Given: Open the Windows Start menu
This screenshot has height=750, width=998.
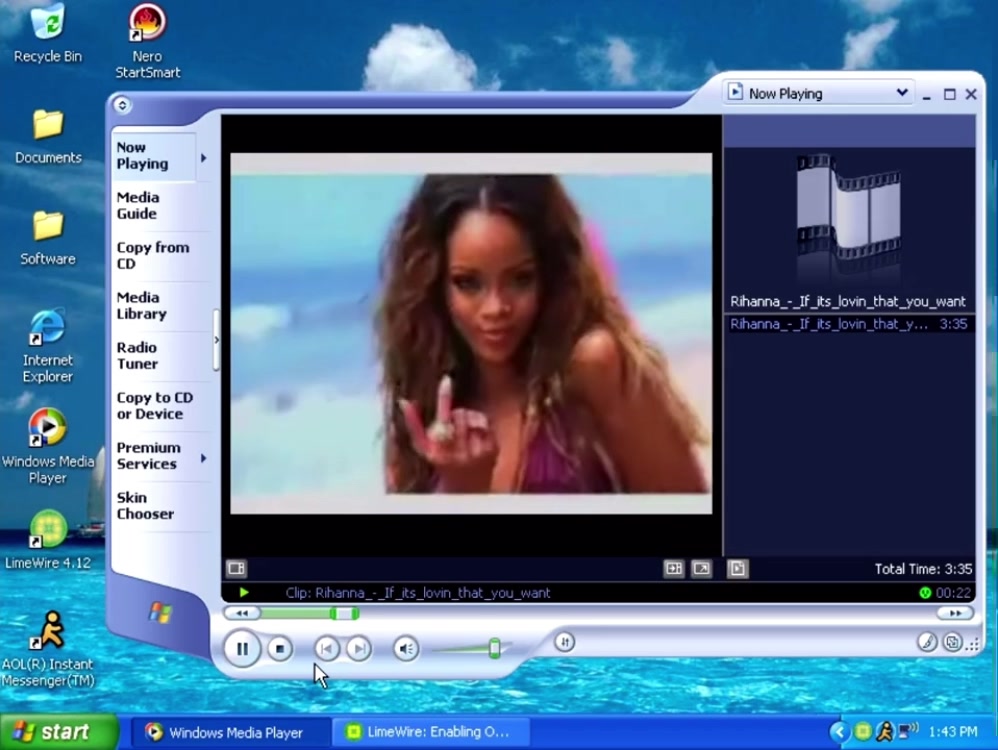Looking at the screenshot, I should 59,732.
